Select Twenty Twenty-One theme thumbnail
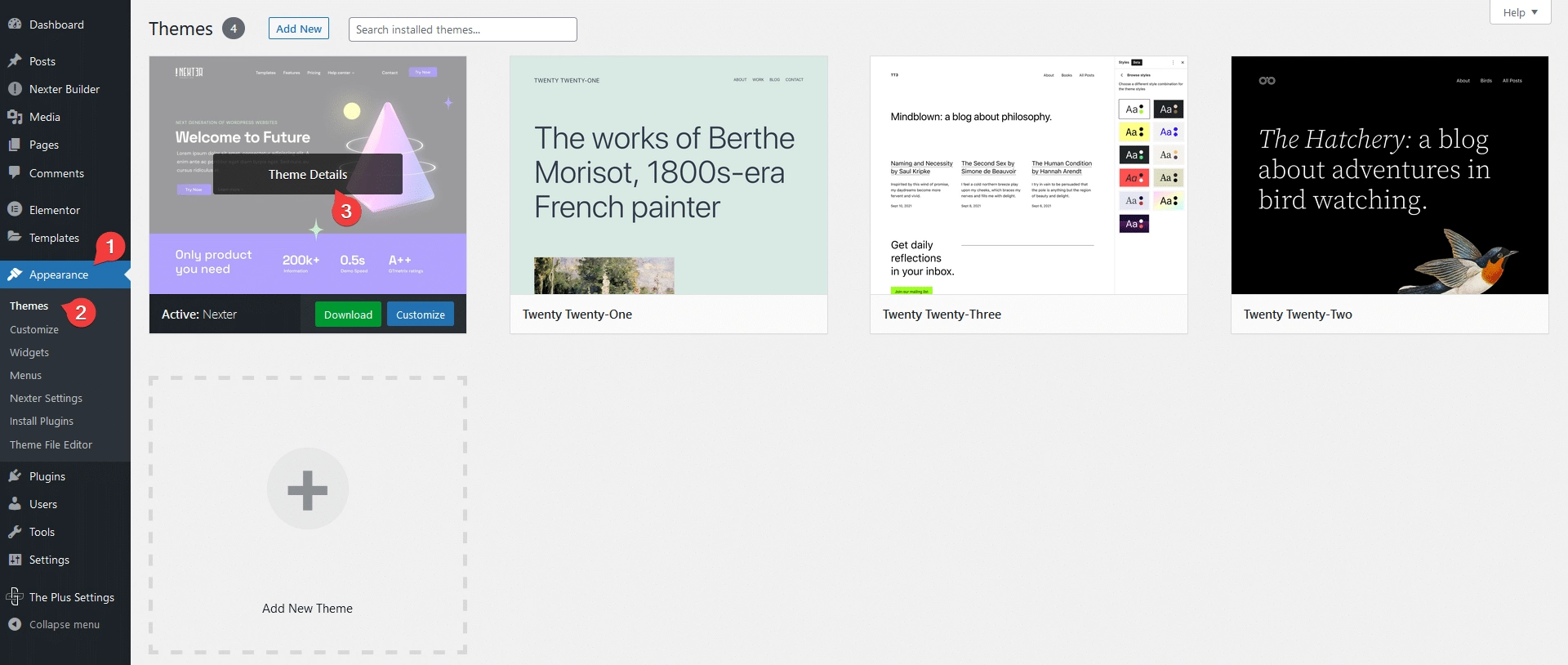The image size is (1568, 665). [x=669, y=175]
